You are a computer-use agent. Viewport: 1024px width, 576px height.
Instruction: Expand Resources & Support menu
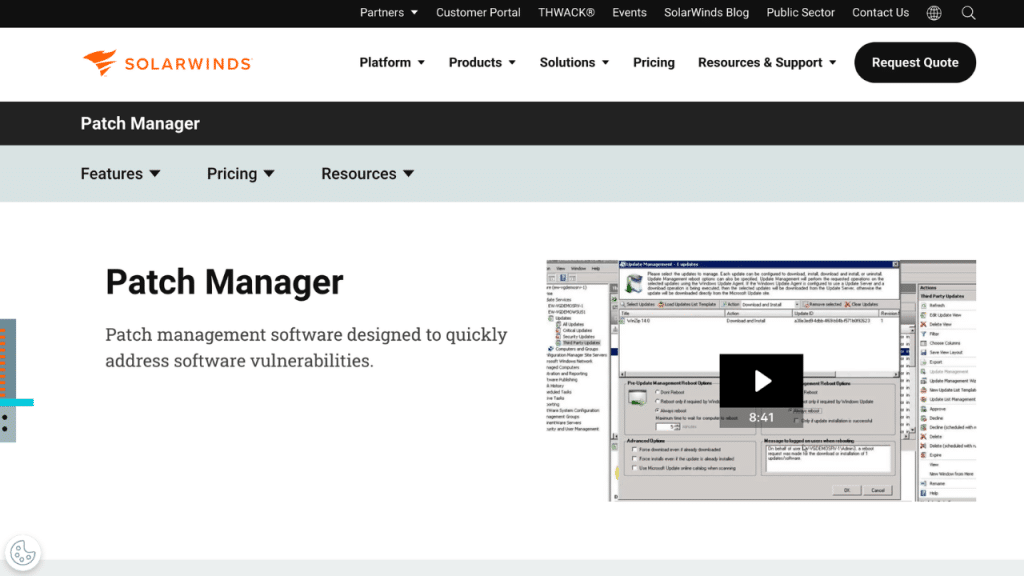pos(767,63)
